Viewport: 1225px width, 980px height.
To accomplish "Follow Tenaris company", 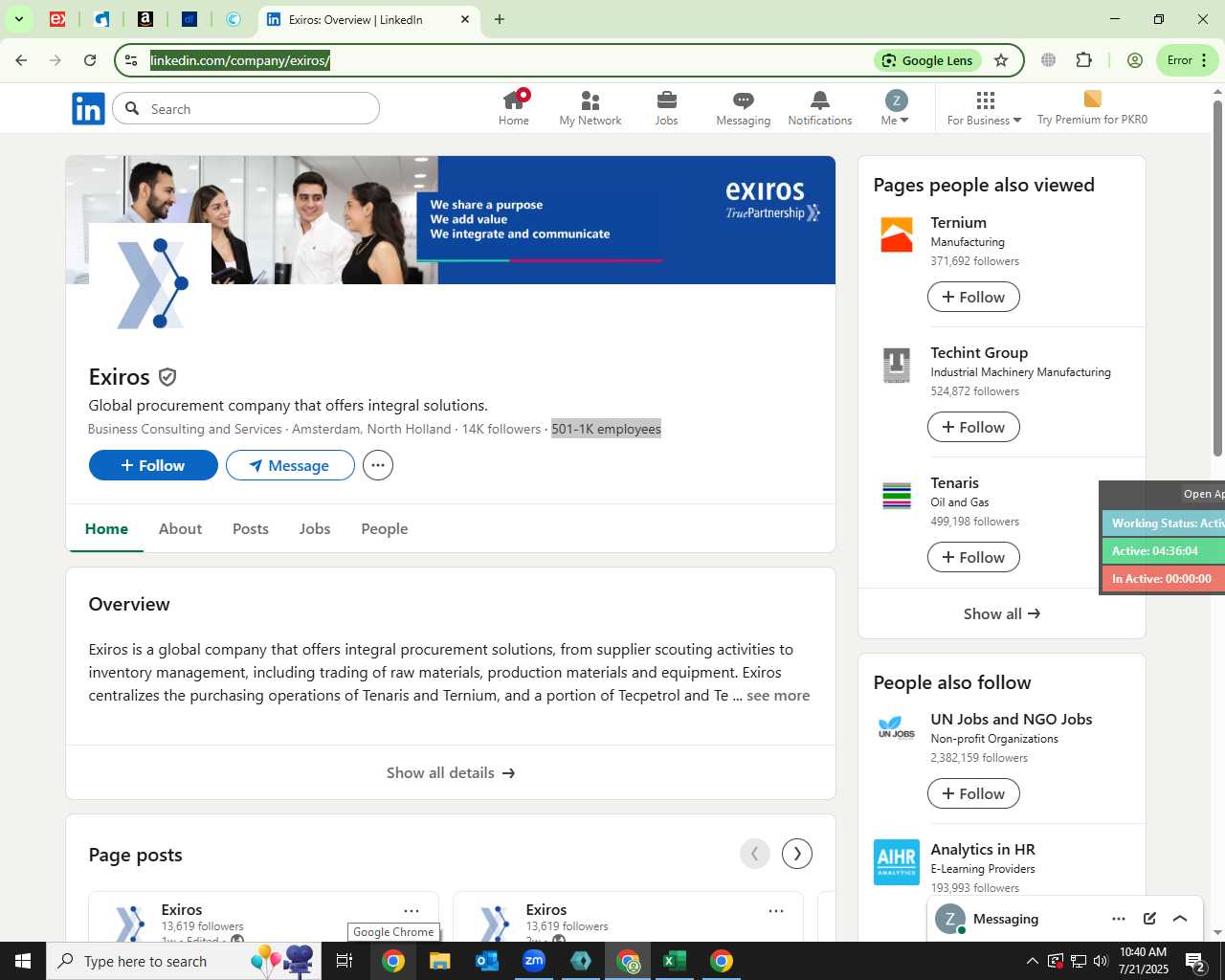I will click(x=973, y=557).
